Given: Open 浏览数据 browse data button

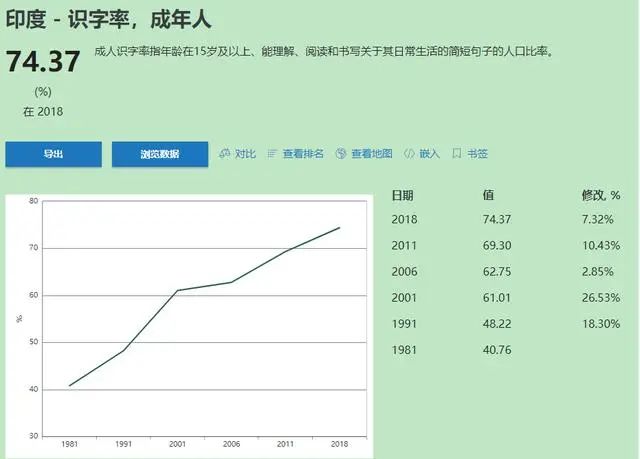Looking at the screenshot, I should [159, 154].
